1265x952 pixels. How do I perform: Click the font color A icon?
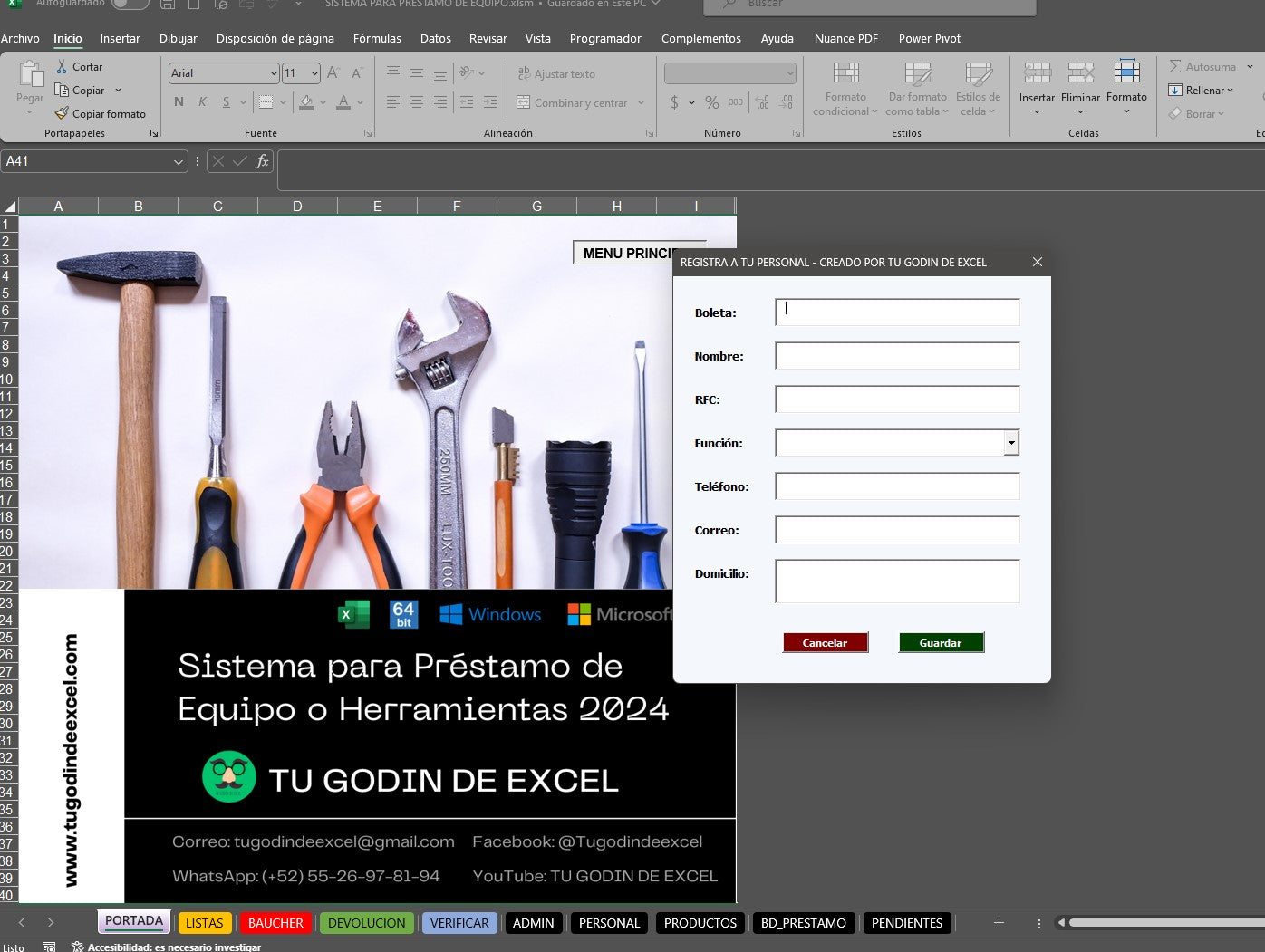(x=343, y=102)
